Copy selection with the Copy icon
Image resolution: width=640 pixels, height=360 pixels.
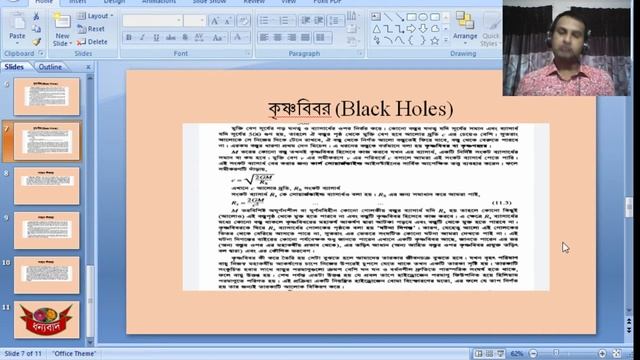(36, 29)
